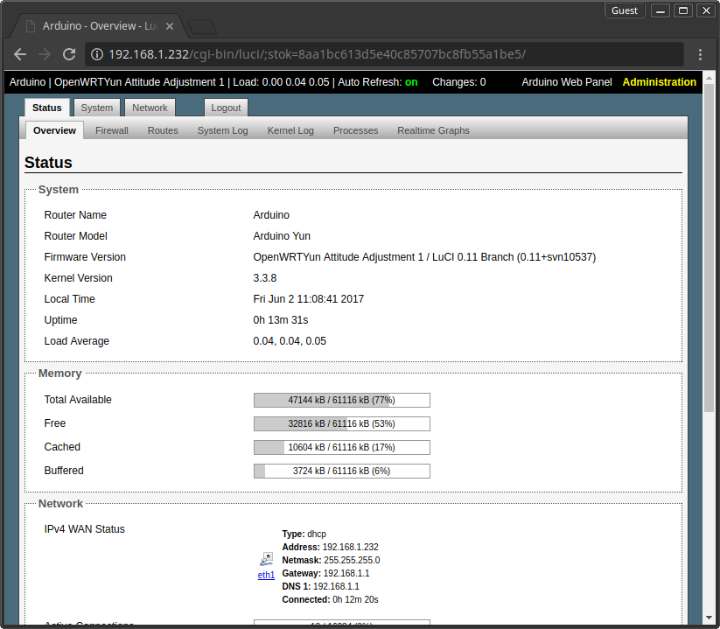This screenshot has height=629, width=720.
Task: Select the Overview subtab
Action: point(54,130)
